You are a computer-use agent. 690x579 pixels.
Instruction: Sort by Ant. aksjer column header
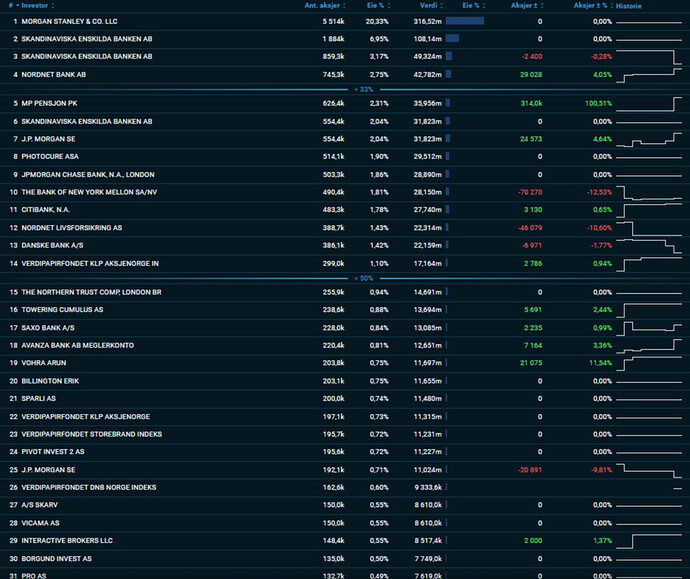pos(322,6)
